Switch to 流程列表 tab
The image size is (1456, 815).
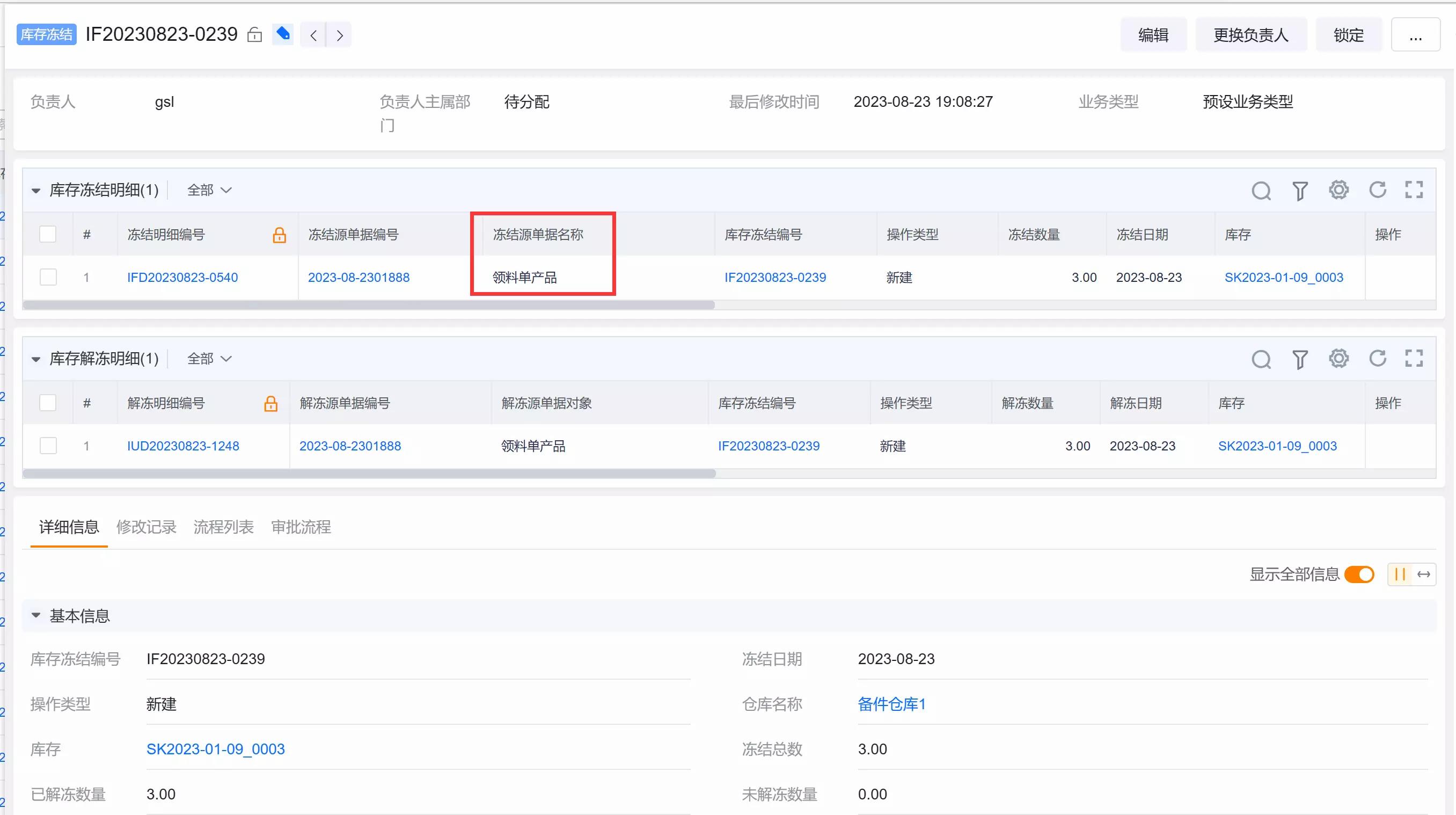tap(223, 527)
